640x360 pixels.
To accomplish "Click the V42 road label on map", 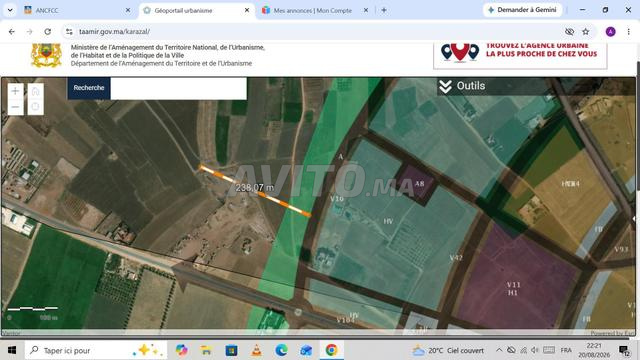I will [456, 258].
